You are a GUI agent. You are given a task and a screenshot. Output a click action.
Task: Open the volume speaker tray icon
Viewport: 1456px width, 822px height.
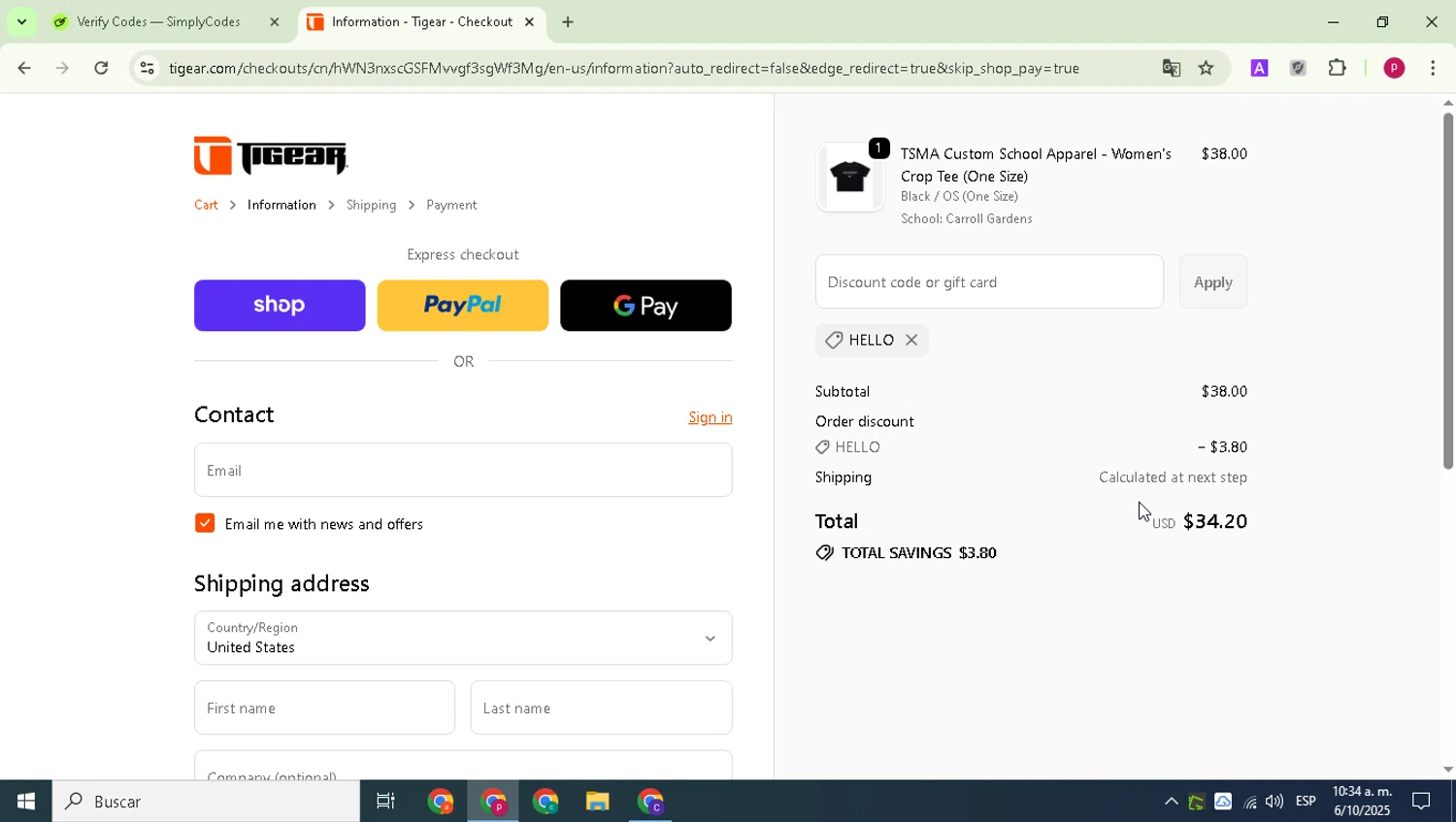1274,802
